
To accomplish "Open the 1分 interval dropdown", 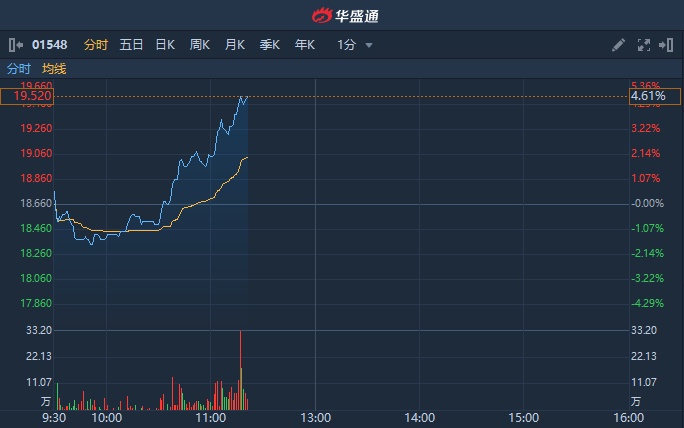I will pyautogui.click(x=347, y=45).
